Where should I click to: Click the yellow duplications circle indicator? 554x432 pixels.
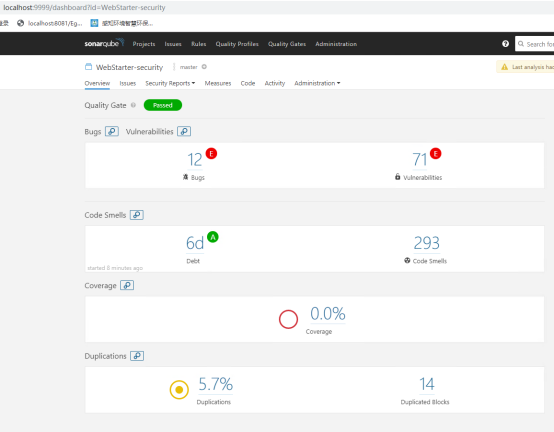pos(179,390)
